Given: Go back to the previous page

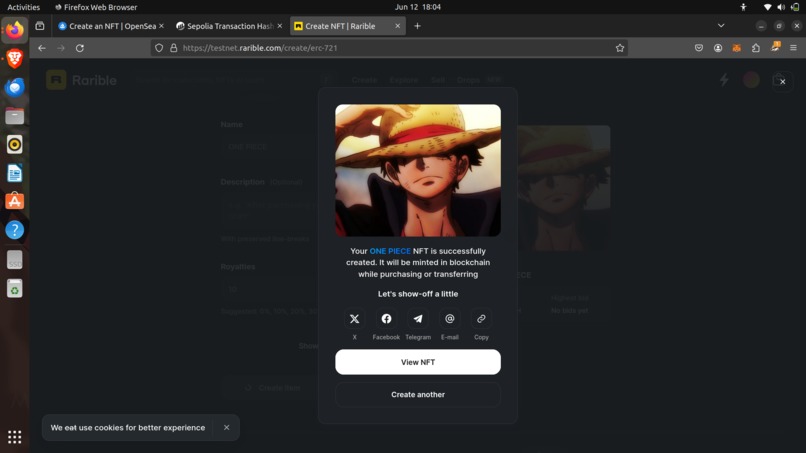Looking at the screenshot, I should point(42,48).
